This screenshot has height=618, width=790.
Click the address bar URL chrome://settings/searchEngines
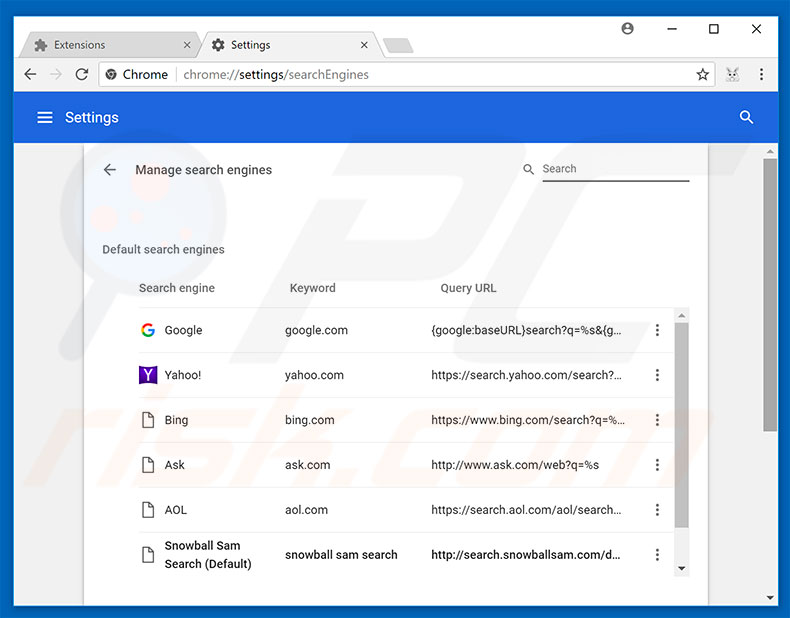[x=276, y=75]
